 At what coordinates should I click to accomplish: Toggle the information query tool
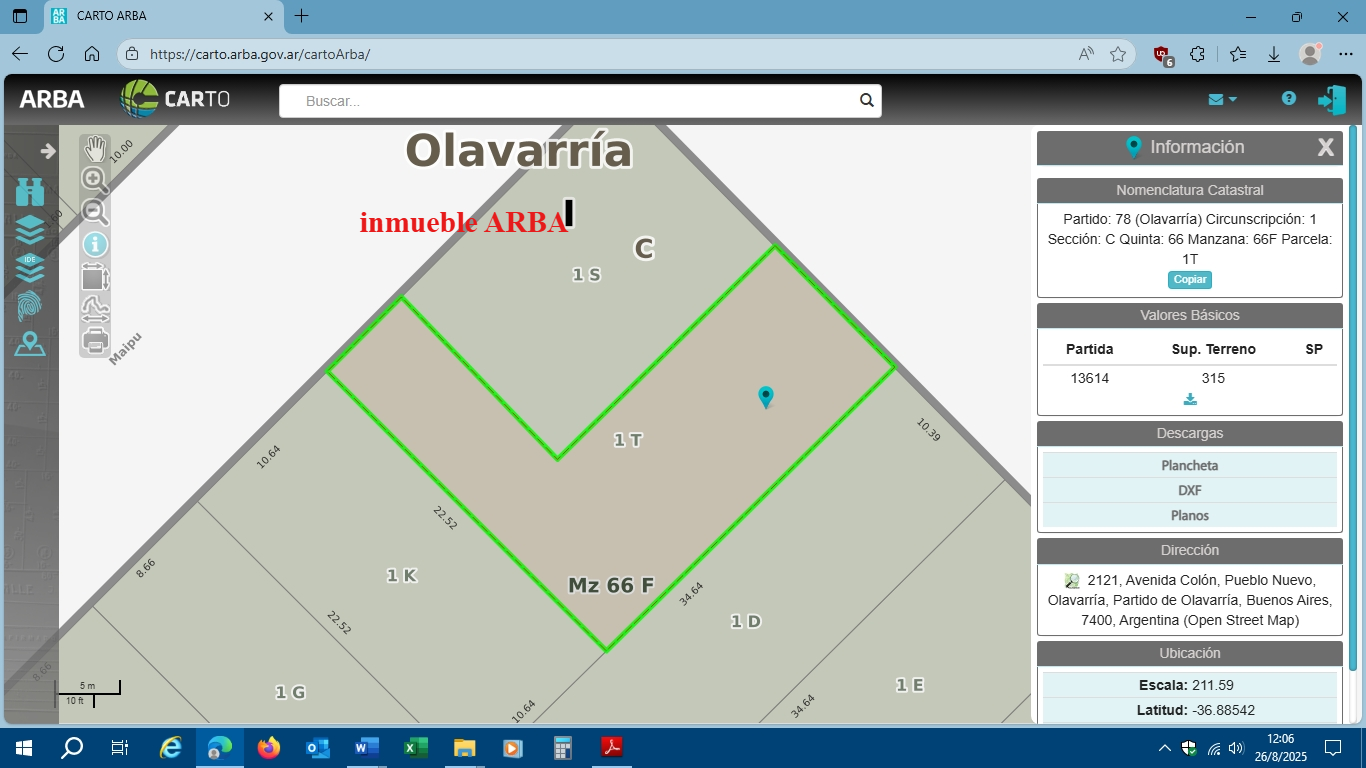(95, 244)
